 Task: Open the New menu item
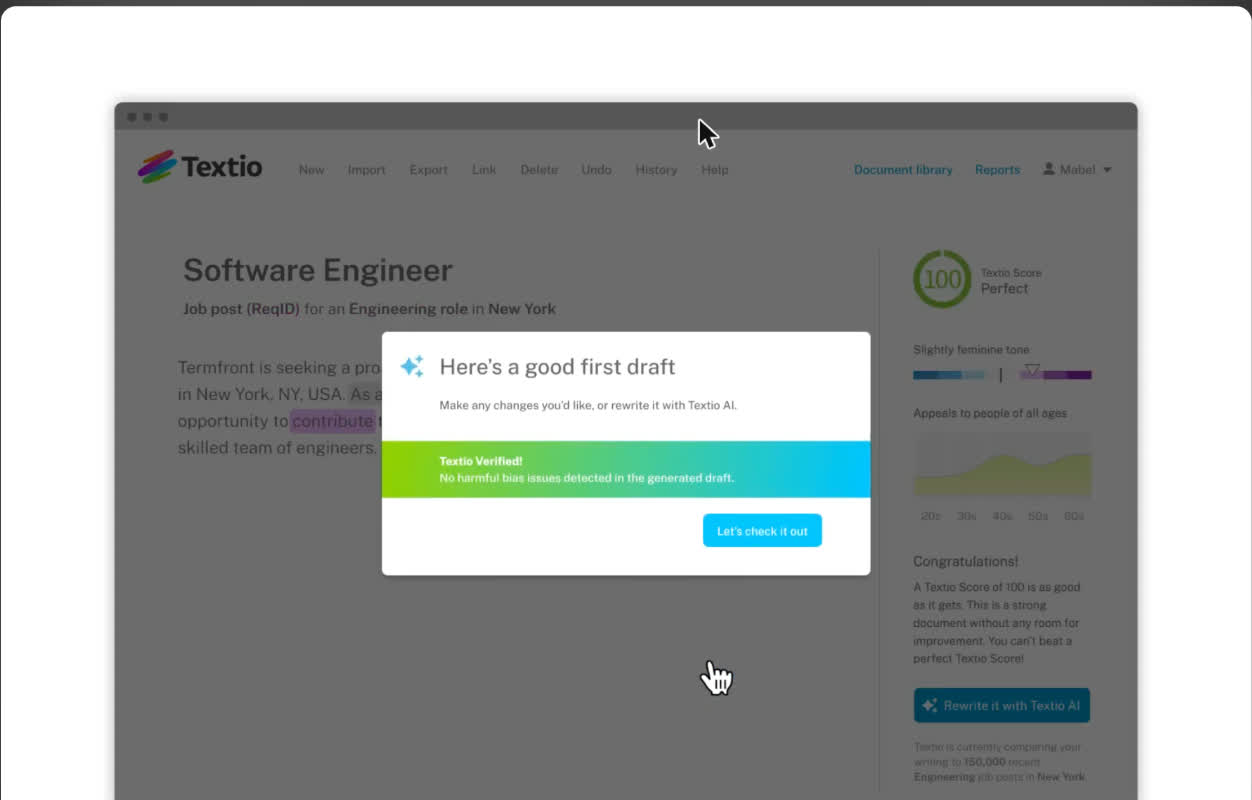311,170
